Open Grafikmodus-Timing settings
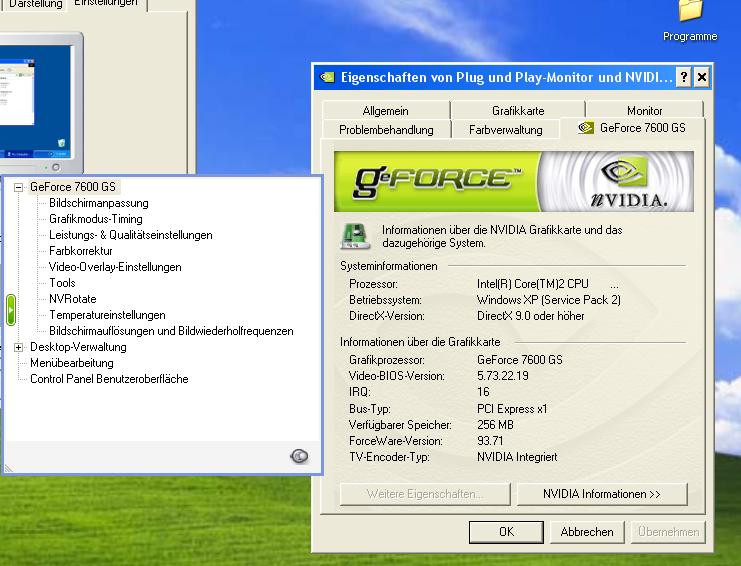This screenshot has width=741, height=566. click(x=95, y=219)
